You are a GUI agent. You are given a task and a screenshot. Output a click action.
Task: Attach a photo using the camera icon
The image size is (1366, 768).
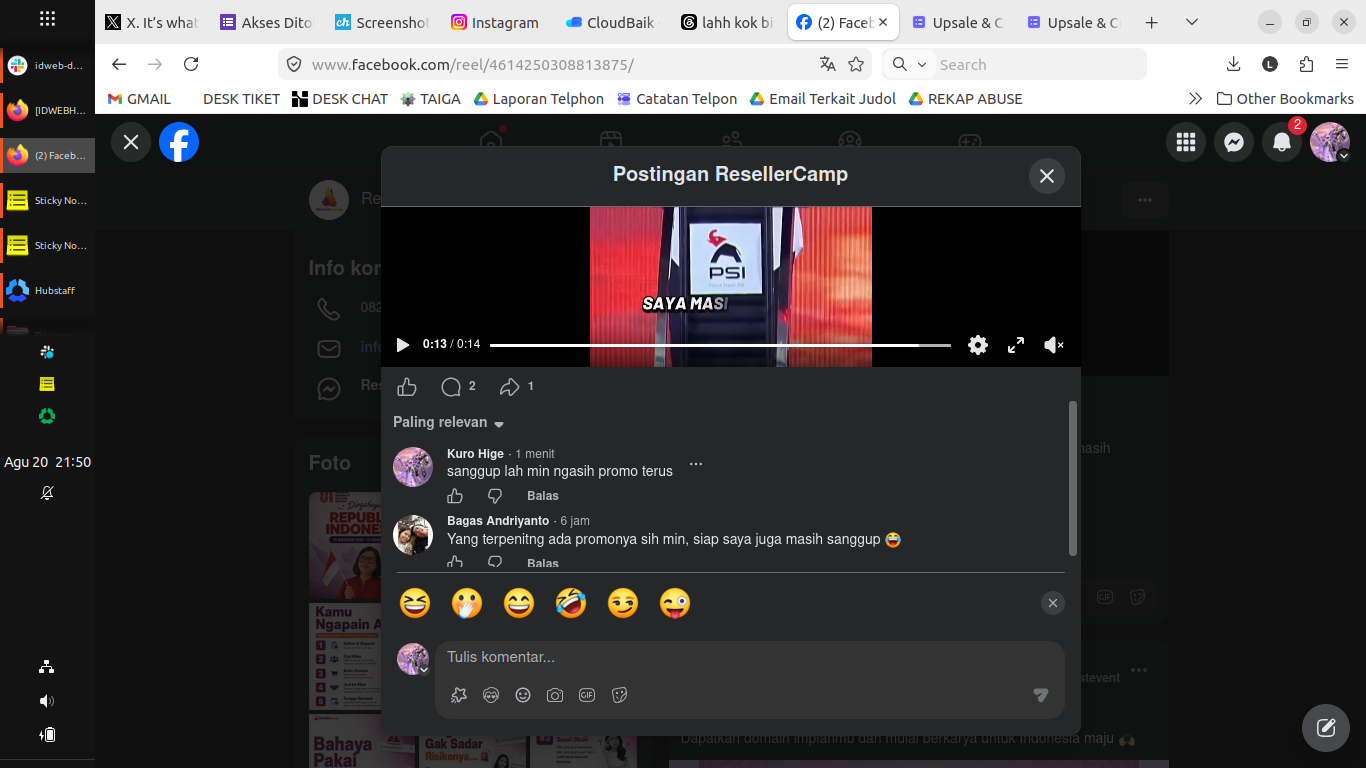tap(555, 695)
